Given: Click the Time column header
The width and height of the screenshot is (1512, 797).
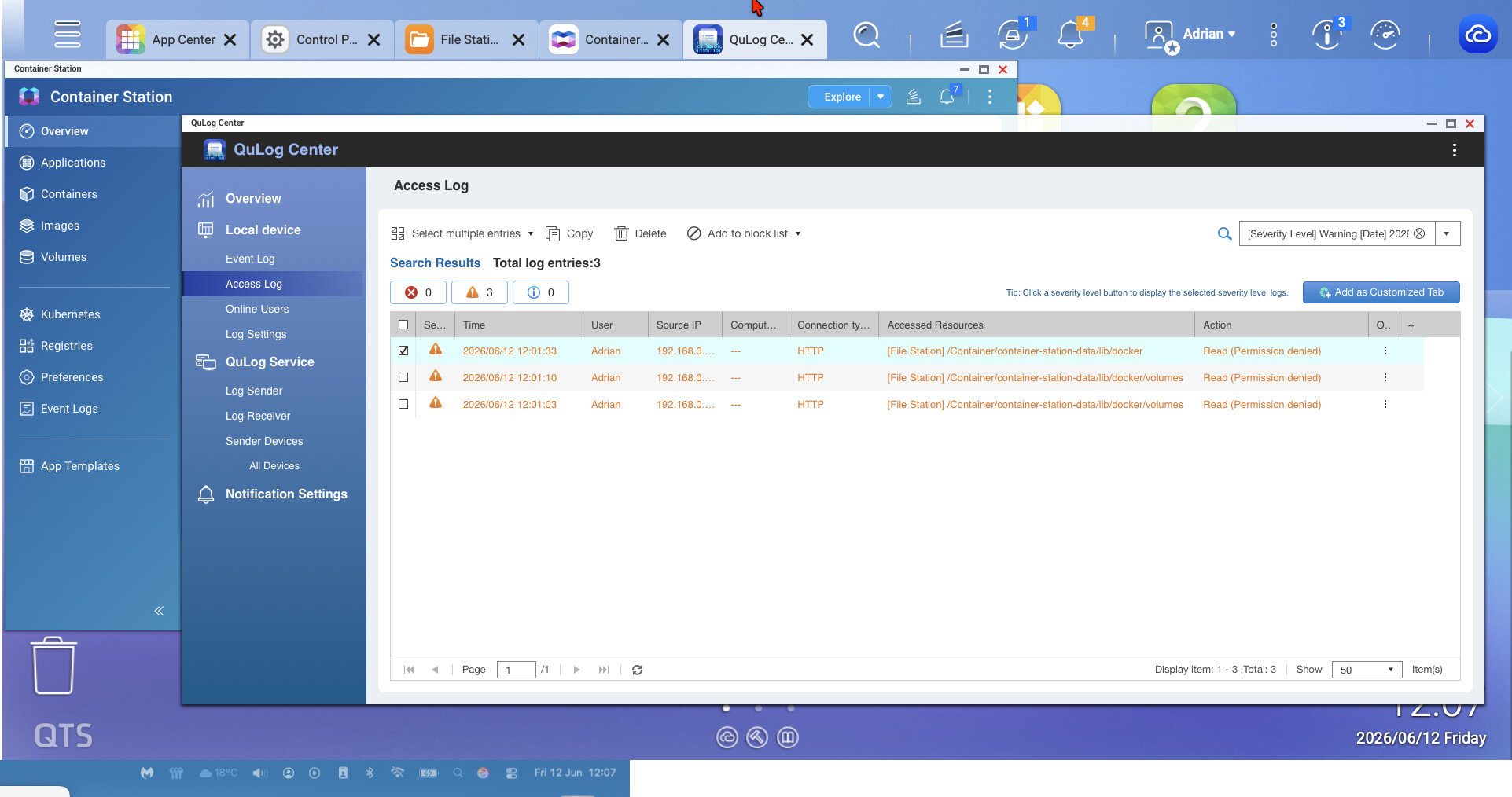Looking at the screenshot, I should [518, 325].
